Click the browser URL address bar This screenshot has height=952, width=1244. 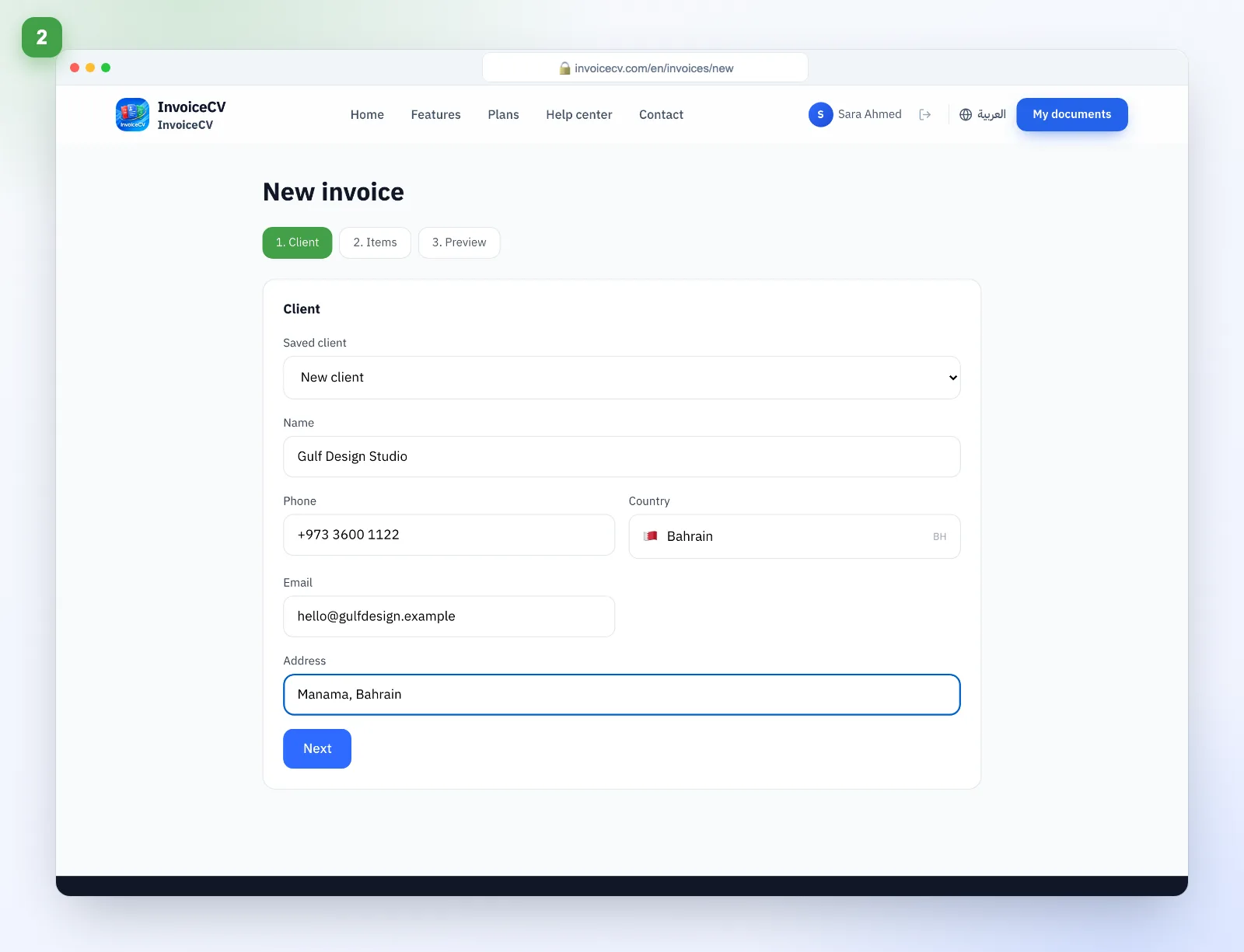coord(645,68)
